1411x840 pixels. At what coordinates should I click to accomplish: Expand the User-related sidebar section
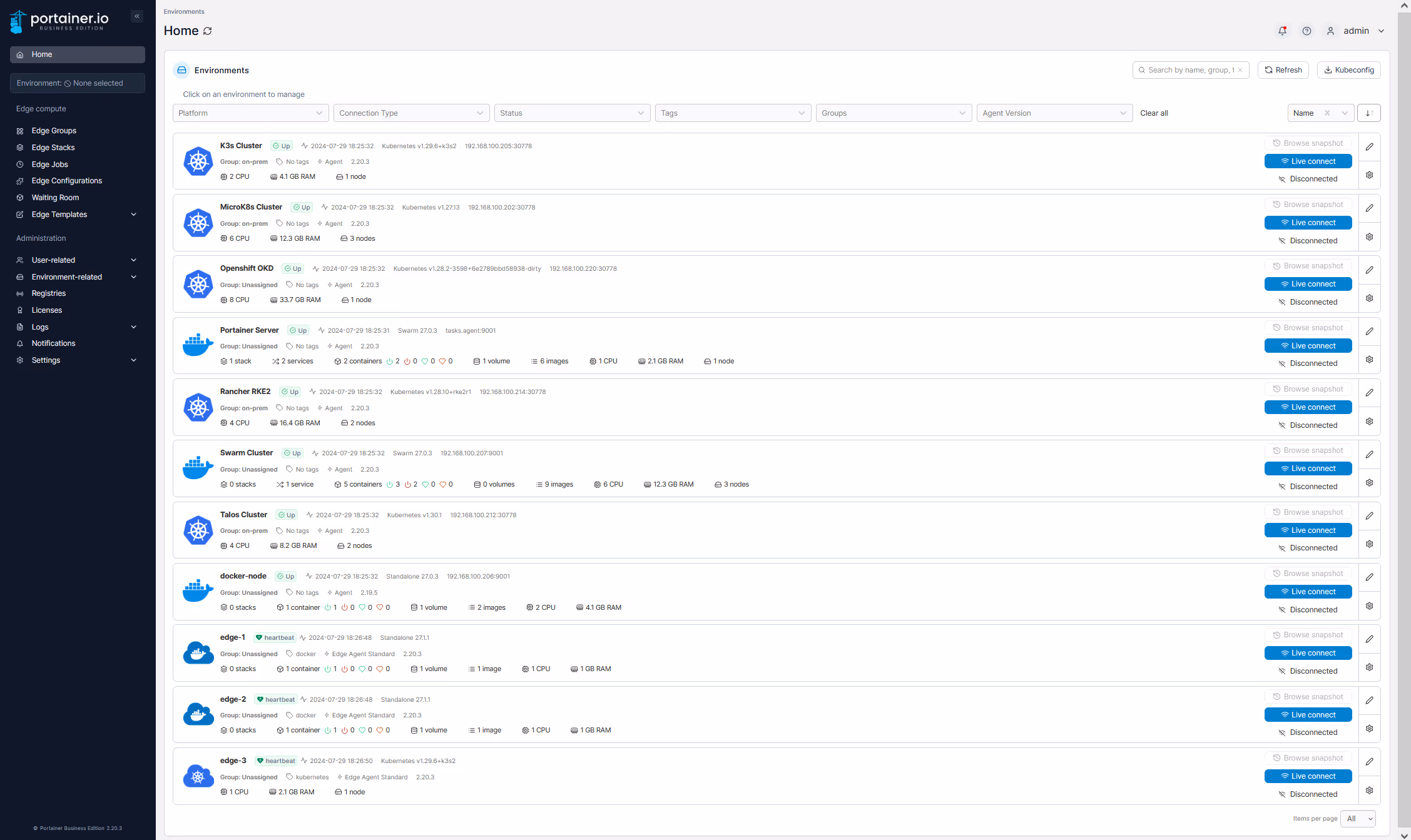click(77, 260)
